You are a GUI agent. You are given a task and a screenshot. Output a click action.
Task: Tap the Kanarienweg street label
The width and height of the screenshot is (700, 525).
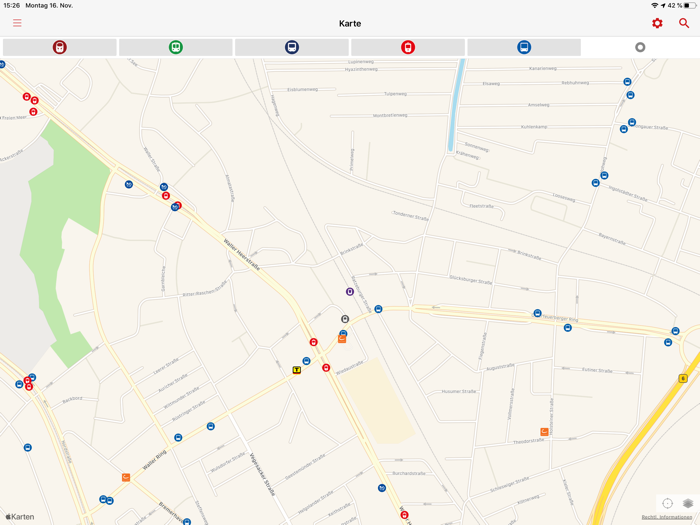coord(543,68)
